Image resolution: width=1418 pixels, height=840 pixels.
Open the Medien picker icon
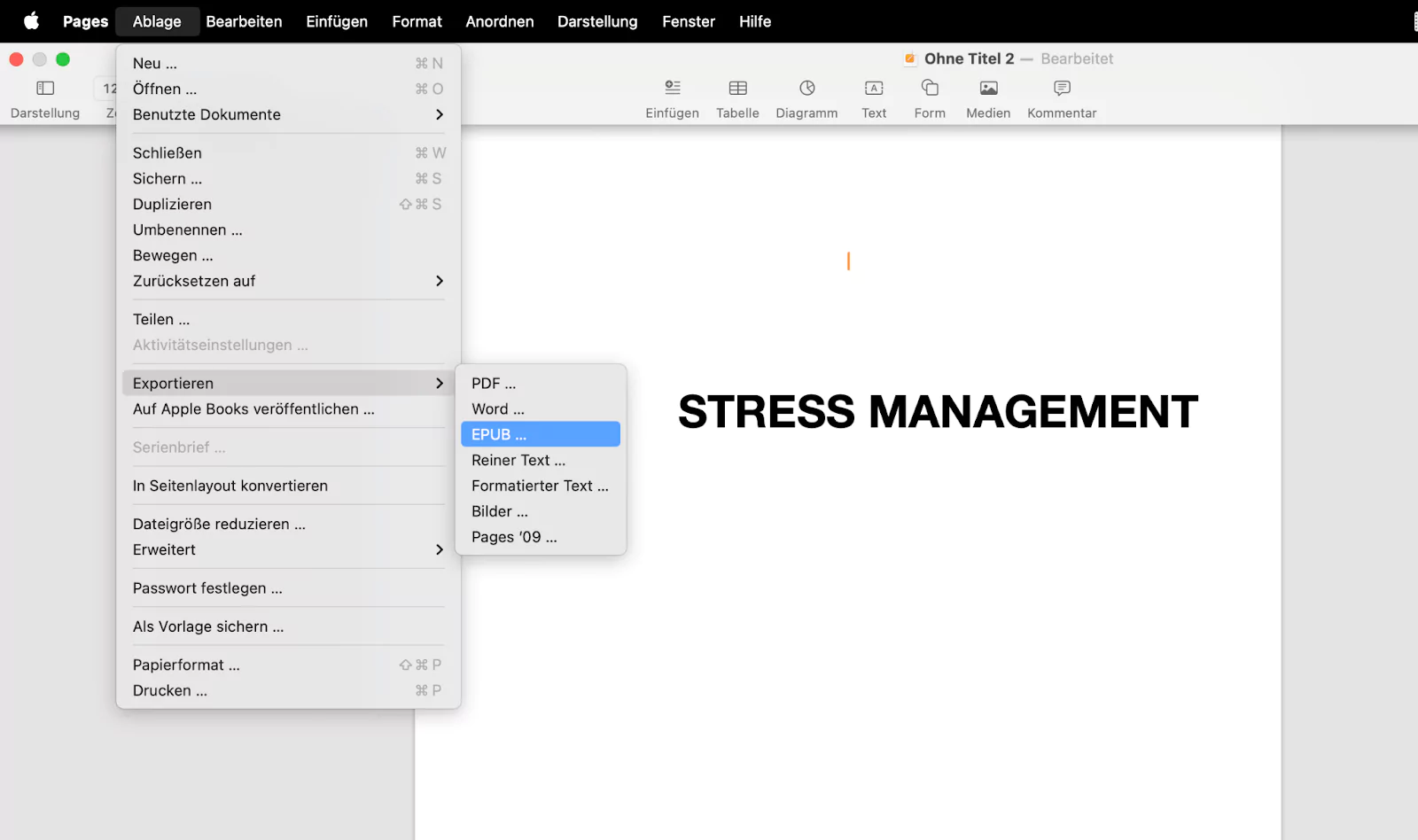(x=987, y=97)
